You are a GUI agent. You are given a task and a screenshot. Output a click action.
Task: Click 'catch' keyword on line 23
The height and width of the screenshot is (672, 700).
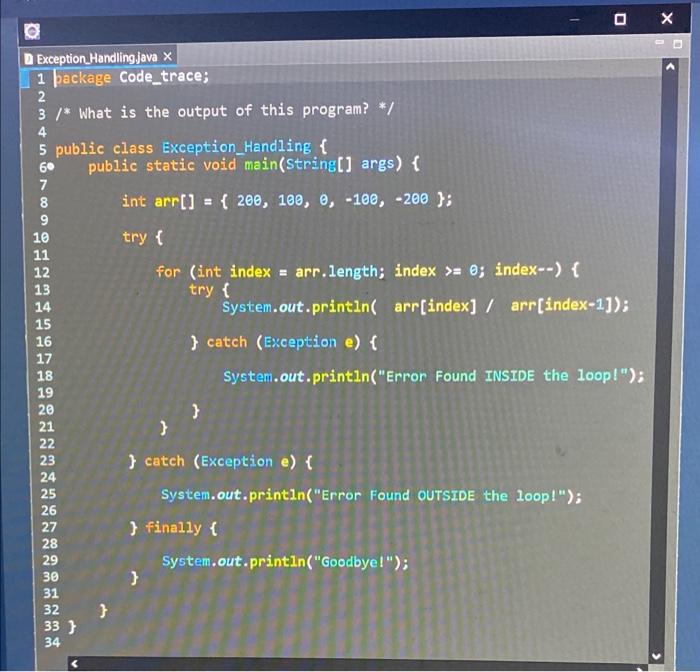click(164, 461)
